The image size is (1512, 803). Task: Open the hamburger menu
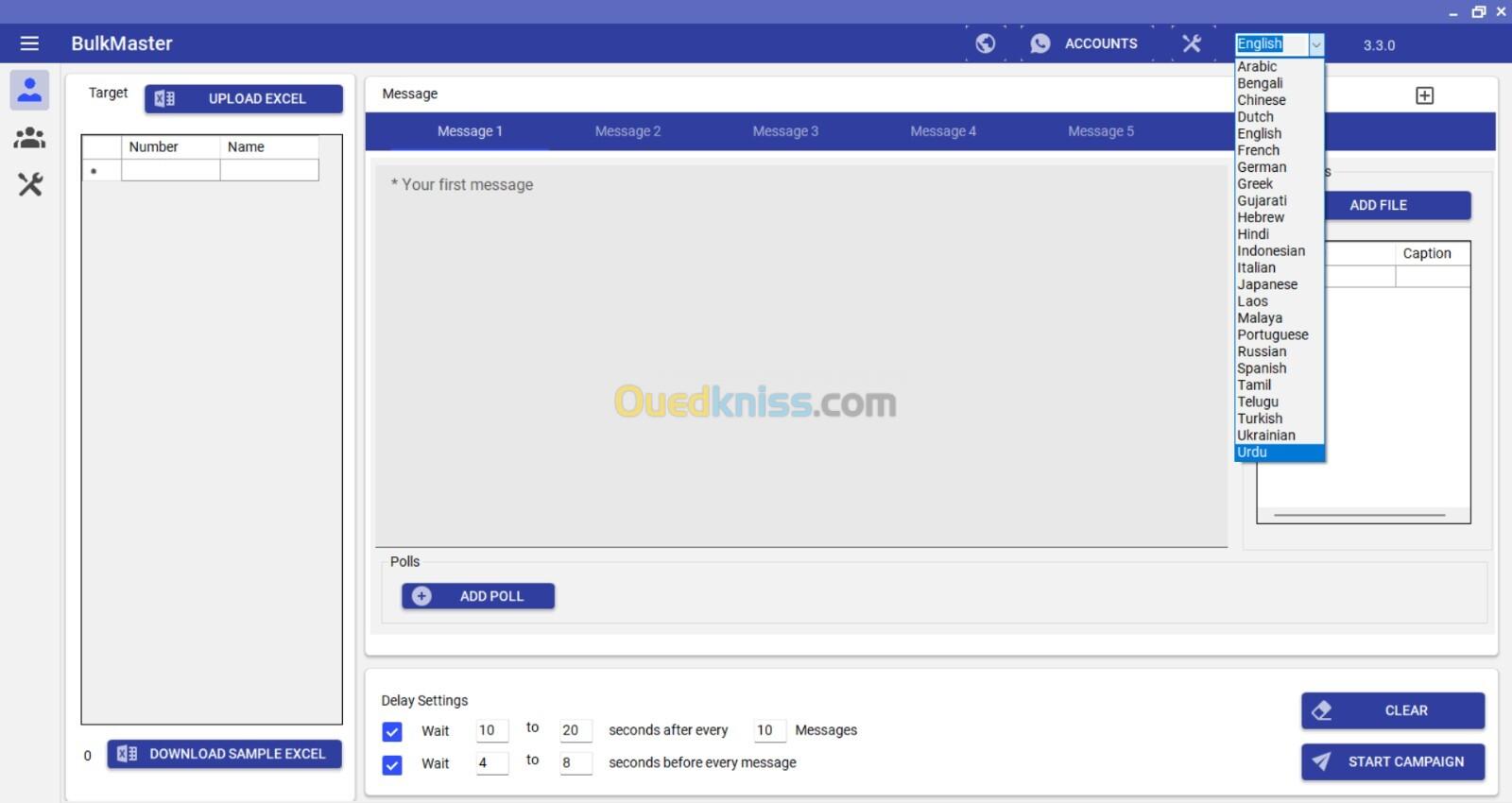[x=29, y=43]
